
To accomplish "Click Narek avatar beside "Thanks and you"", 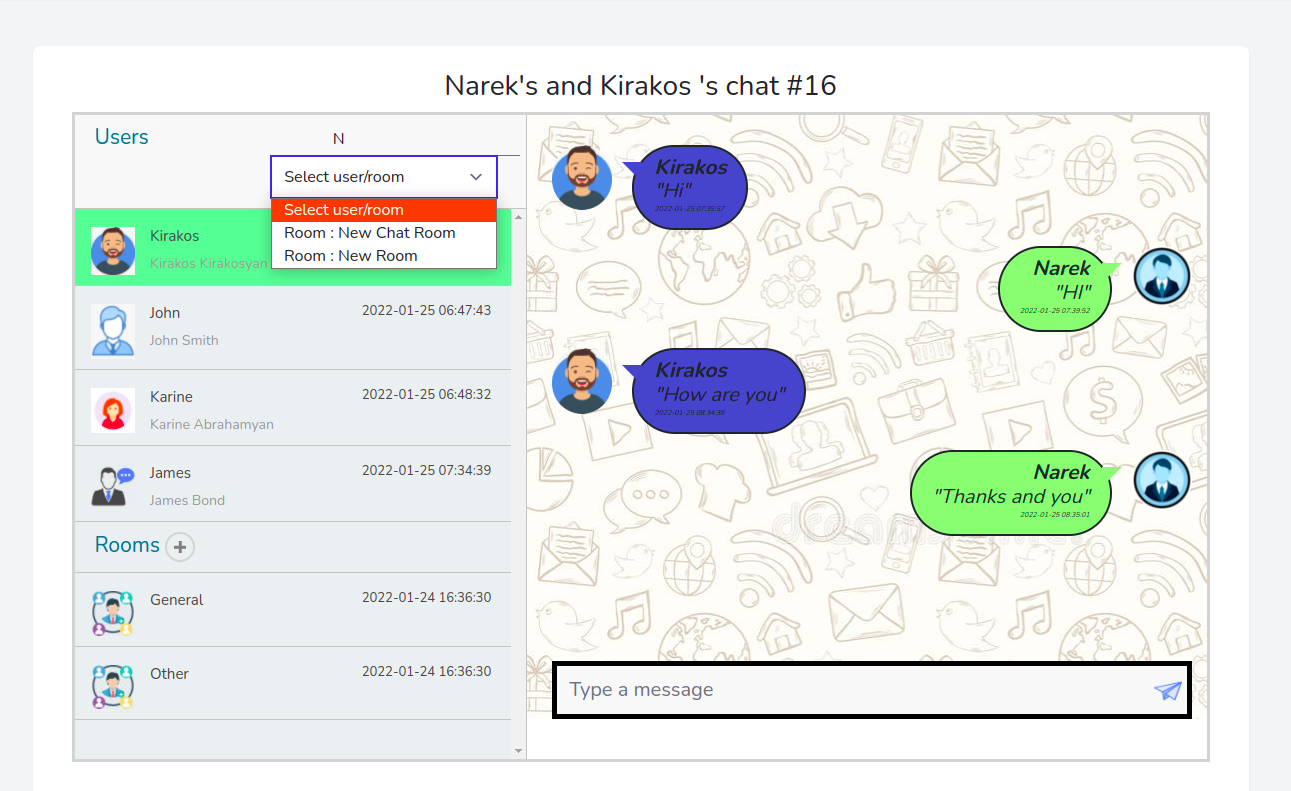I will click(x=1162, y=480).
